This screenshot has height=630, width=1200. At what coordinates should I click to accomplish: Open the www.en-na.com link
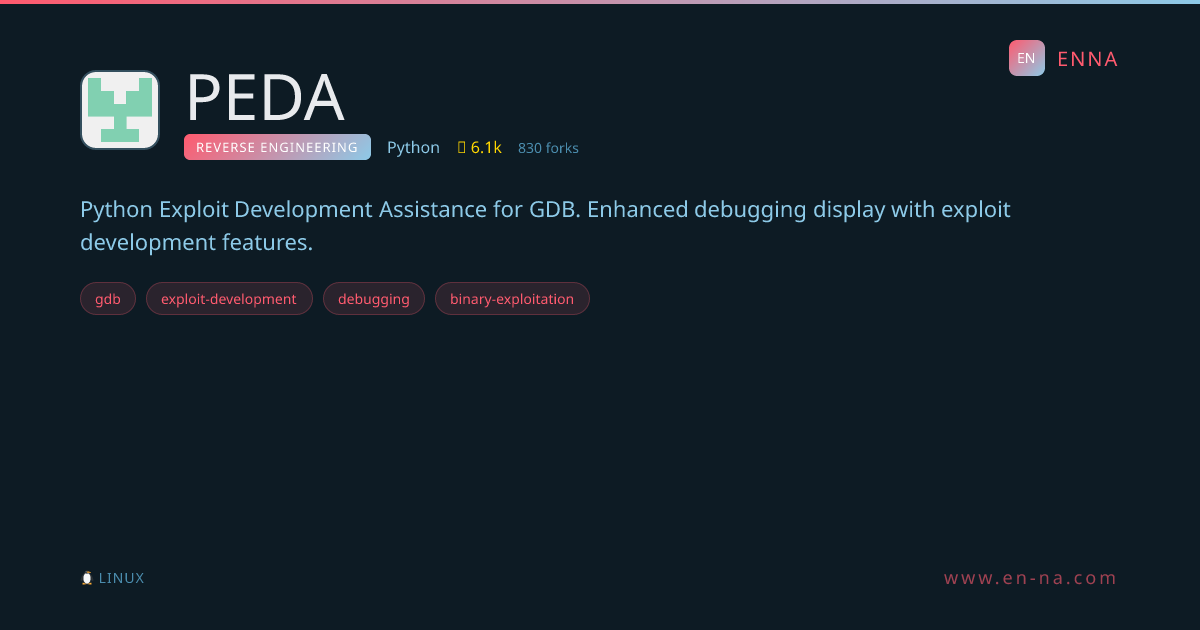pyautogui.click(x=1031, y=578)
